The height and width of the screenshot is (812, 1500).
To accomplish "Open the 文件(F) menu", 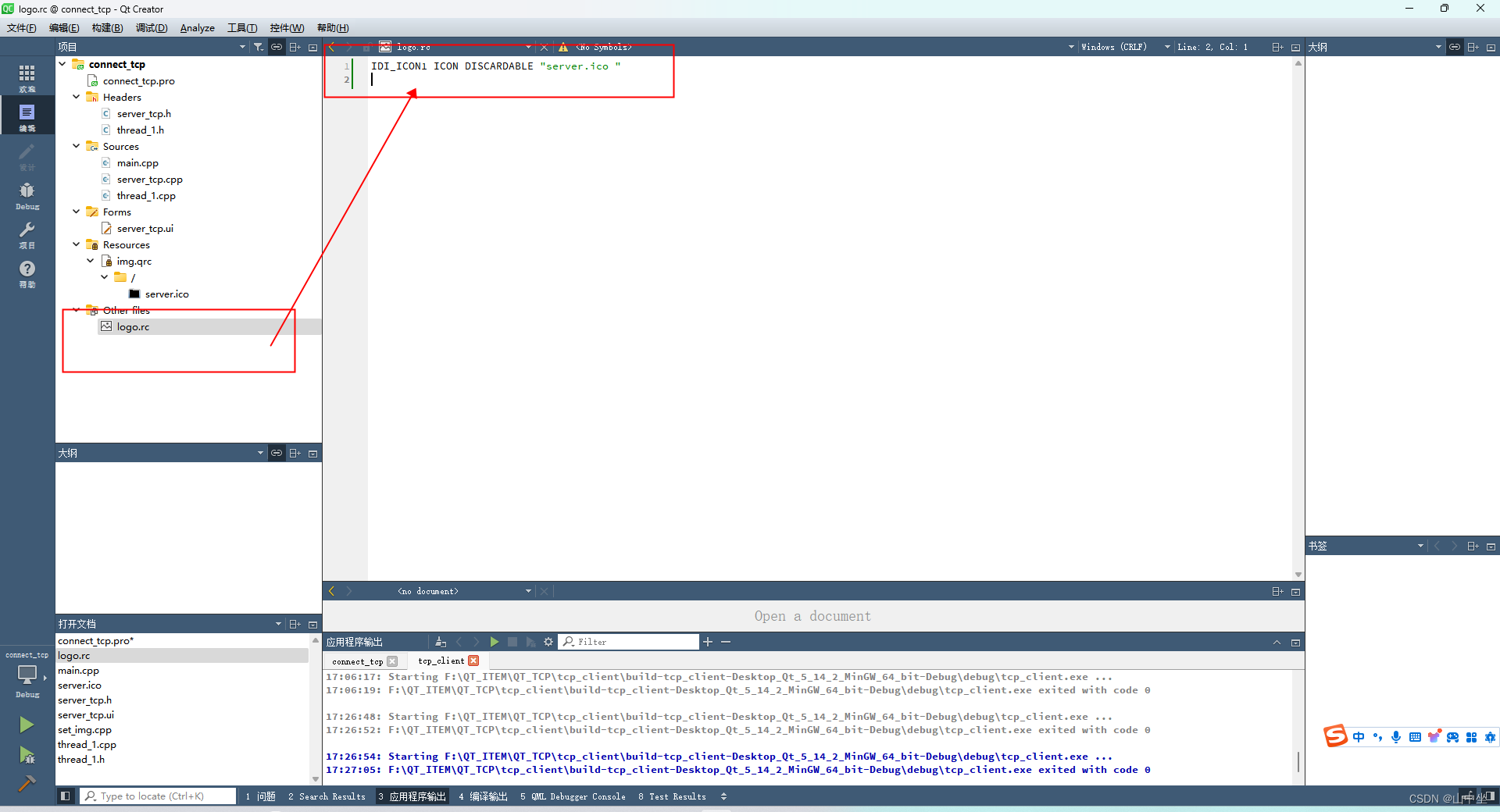I will 22,28.
